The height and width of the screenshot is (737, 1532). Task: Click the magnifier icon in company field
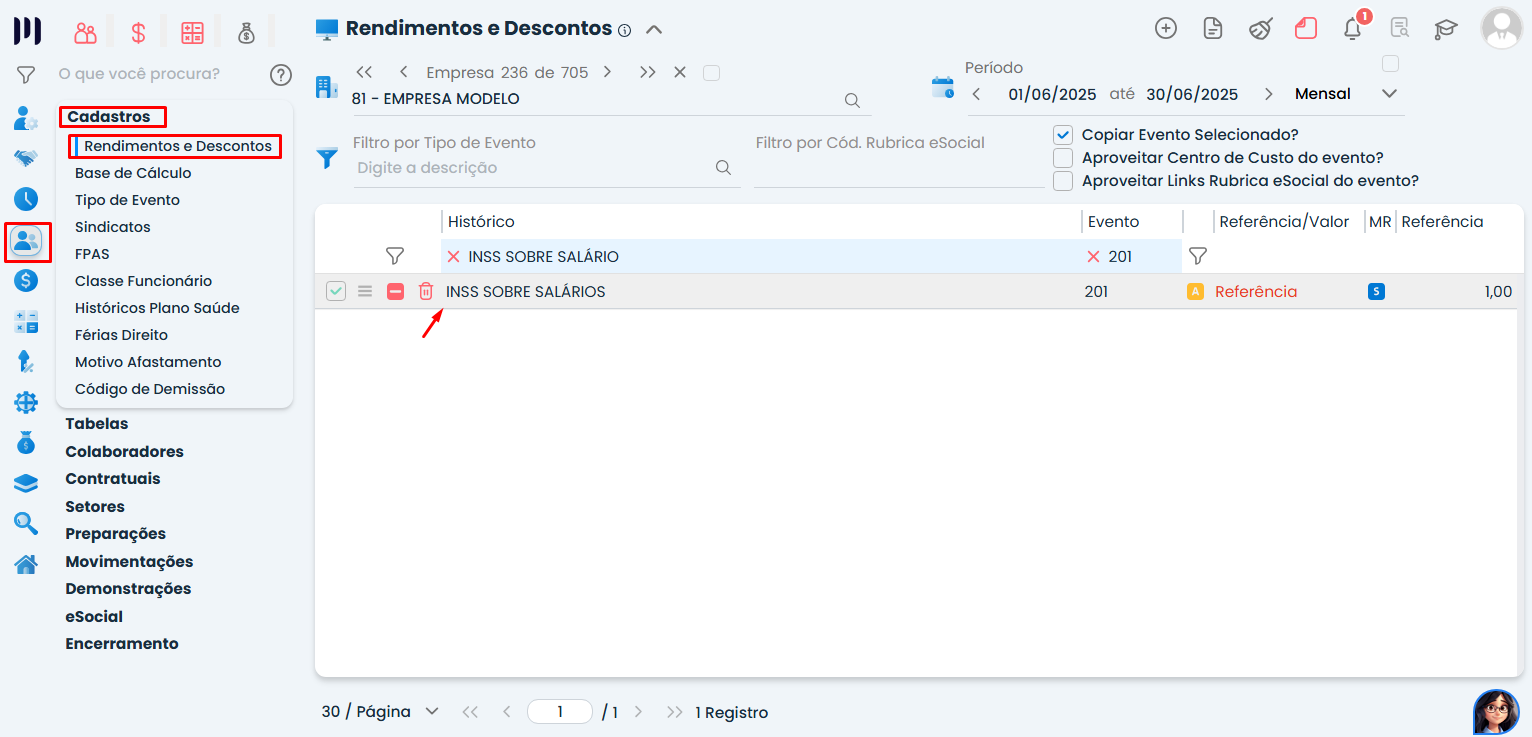click(852, 100)
